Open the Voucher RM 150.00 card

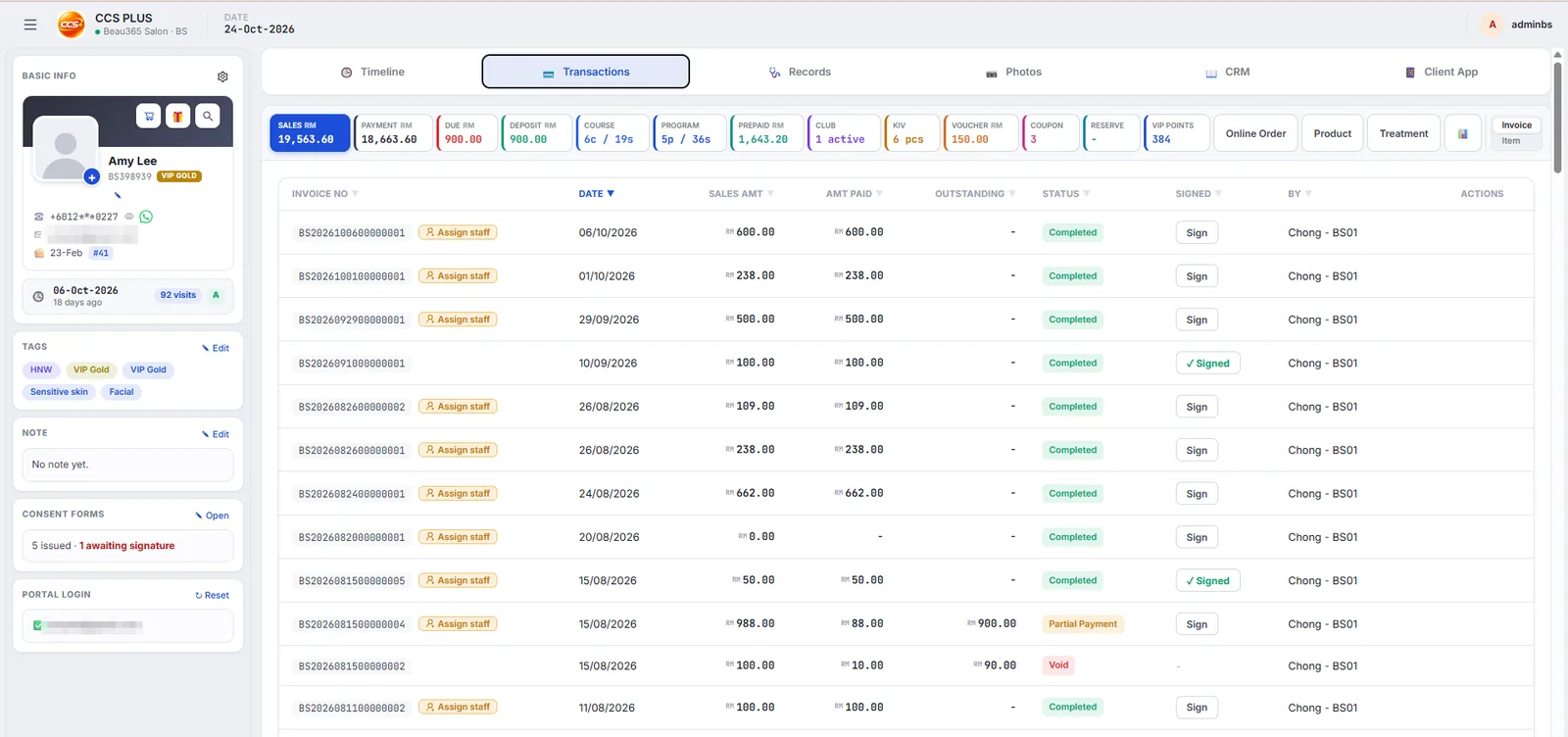tap(981, 133)
